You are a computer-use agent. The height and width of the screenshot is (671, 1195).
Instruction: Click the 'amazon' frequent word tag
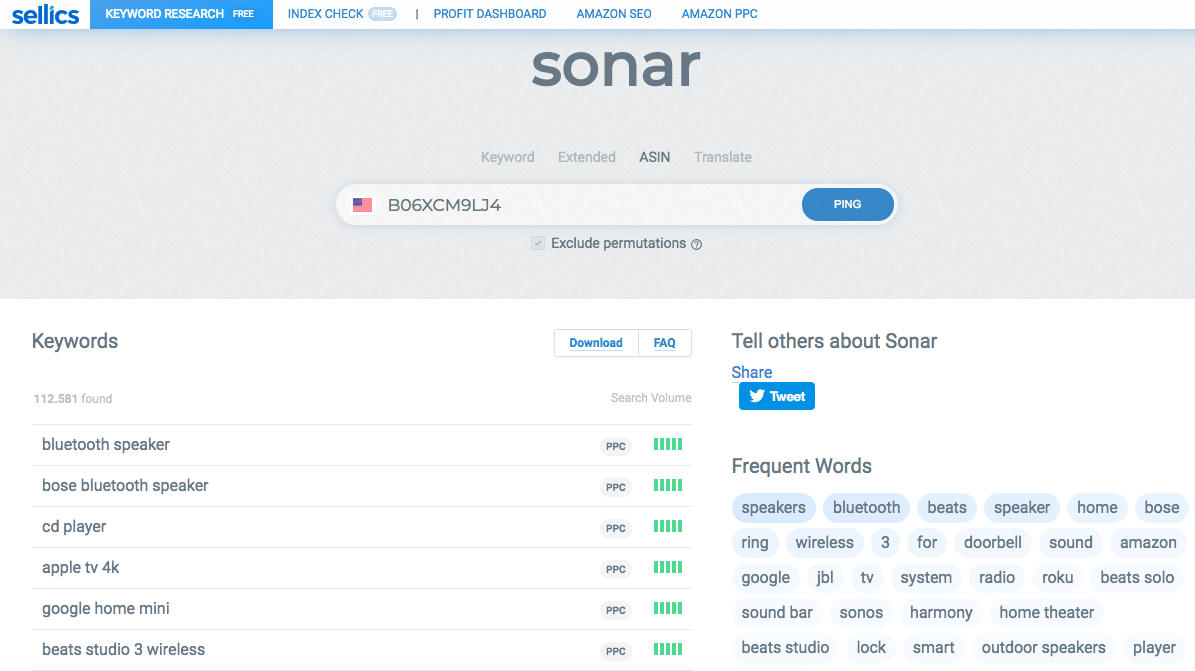tap(1148, 543)
